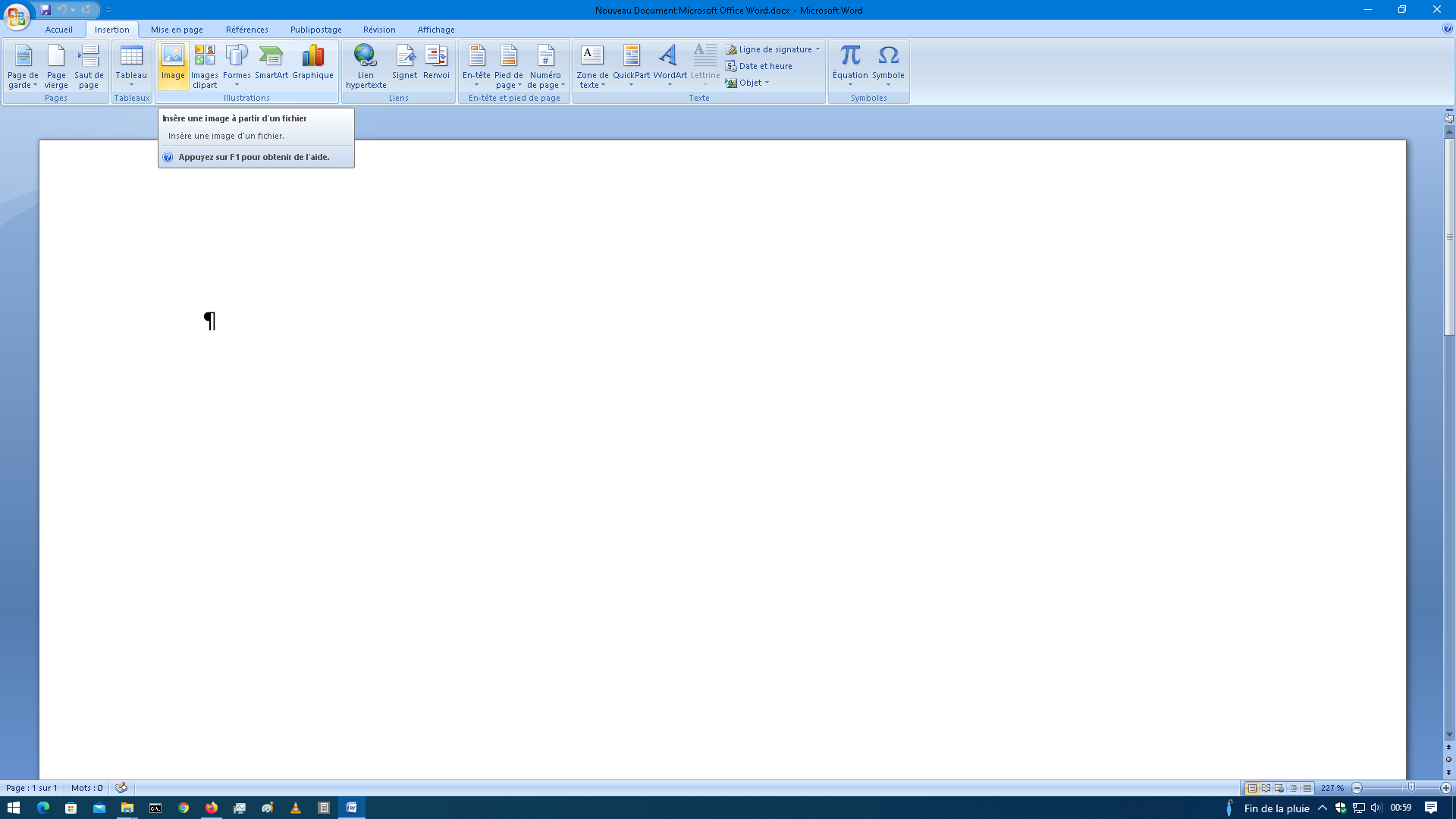Click the 227 % zoom level button
1456x819 pixels.
[1332, 788]
